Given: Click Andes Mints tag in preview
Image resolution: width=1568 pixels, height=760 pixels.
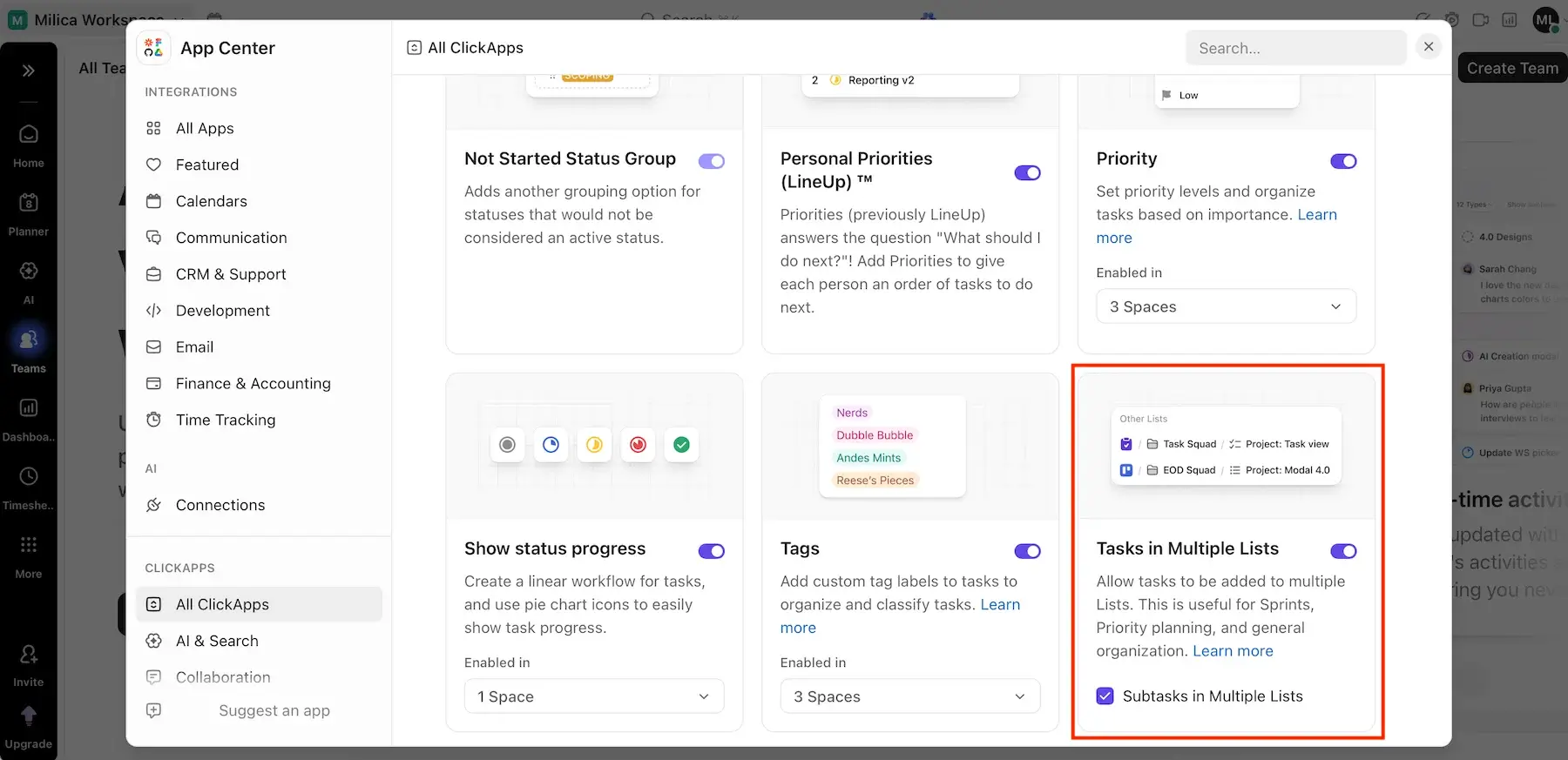Looking at the screenshot, I should coord(868,458).
